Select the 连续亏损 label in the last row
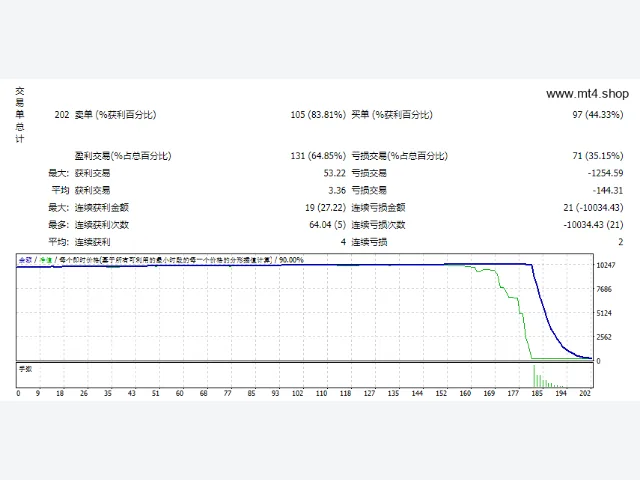This screenshot has width=640, height=480. pyautogui.click(x=369, y=242)
